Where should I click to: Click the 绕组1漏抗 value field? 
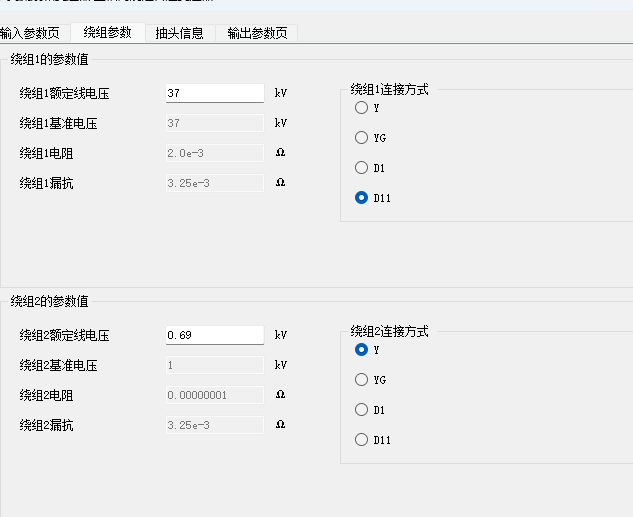(x=214, y=183)
